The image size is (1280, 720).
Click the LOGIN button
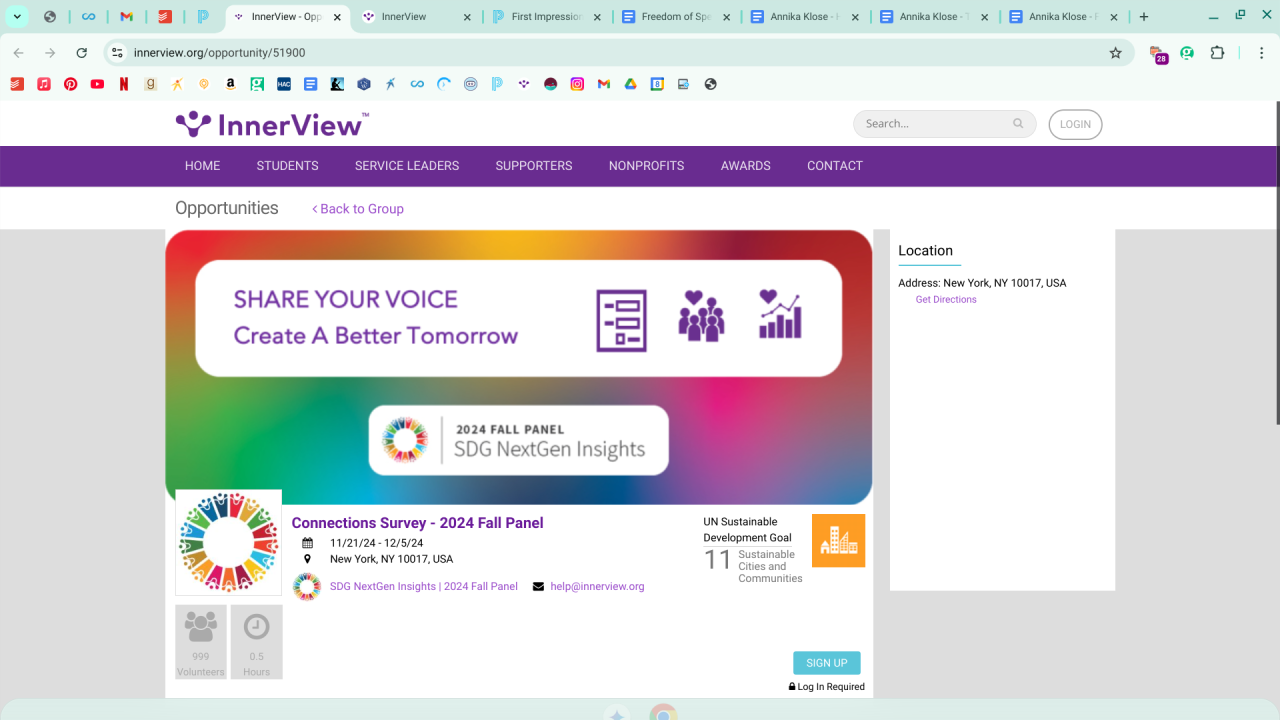click(x=1075, y=124)
